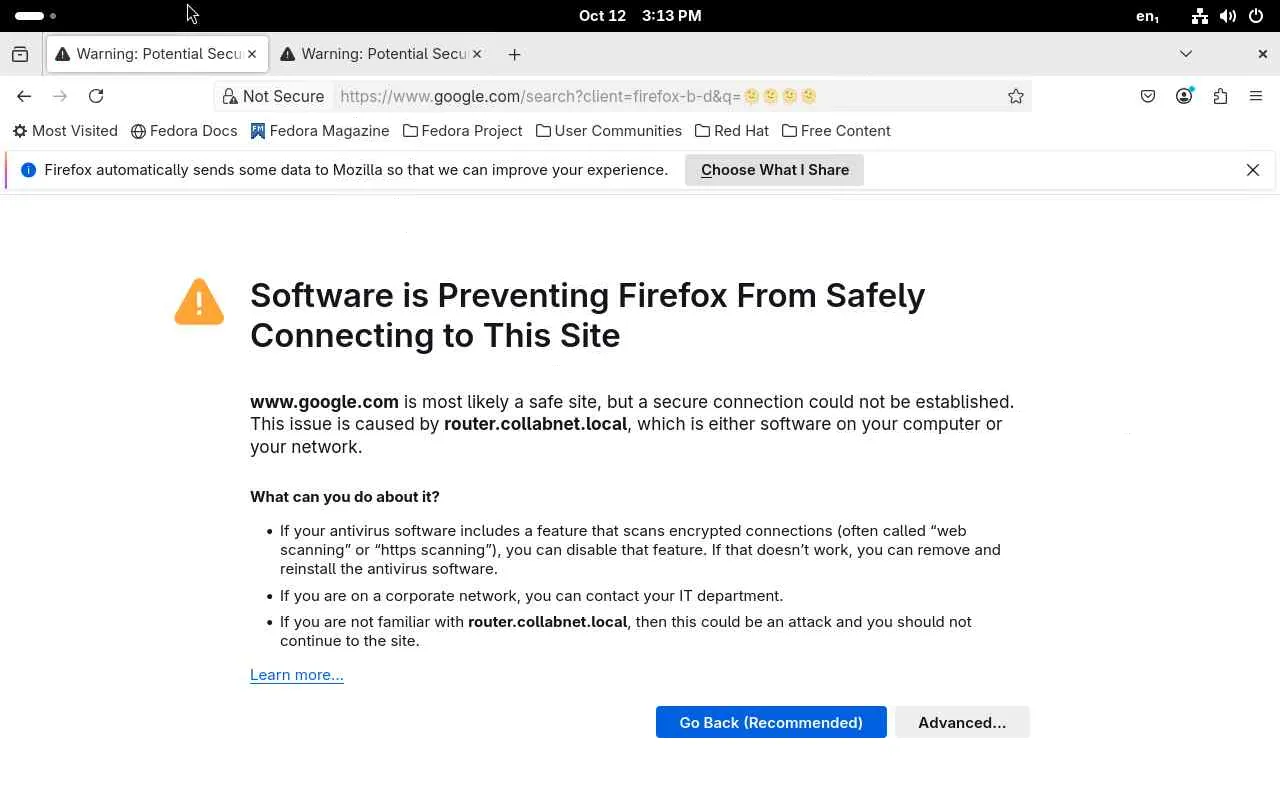This screenshot has height=800, width=1280.
Task: Open the User Communities bookmarks folder
Action: tap(608, 131)
